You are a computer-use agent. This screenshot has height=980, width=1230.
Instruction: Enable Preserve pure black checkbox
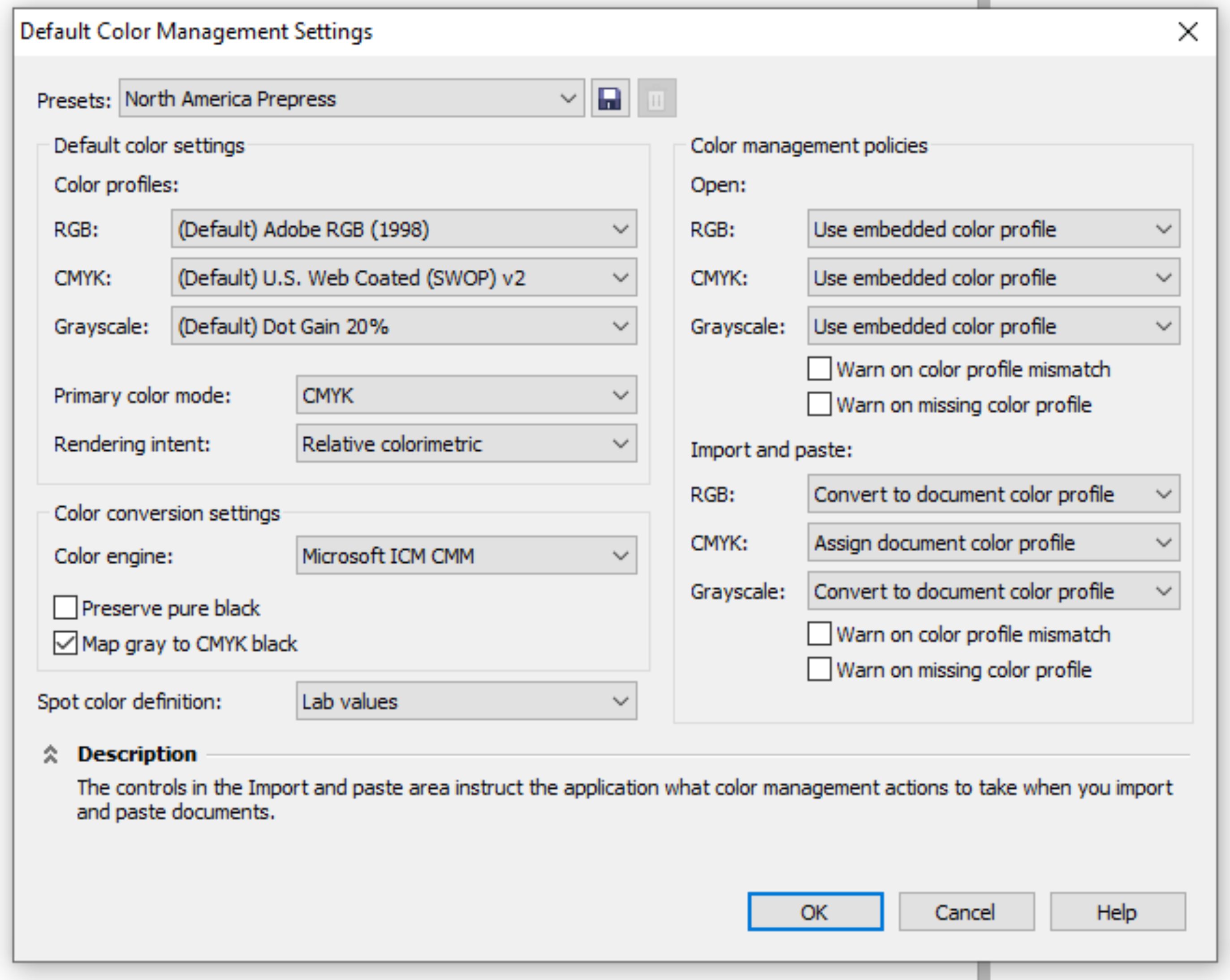tap(65, 608)
